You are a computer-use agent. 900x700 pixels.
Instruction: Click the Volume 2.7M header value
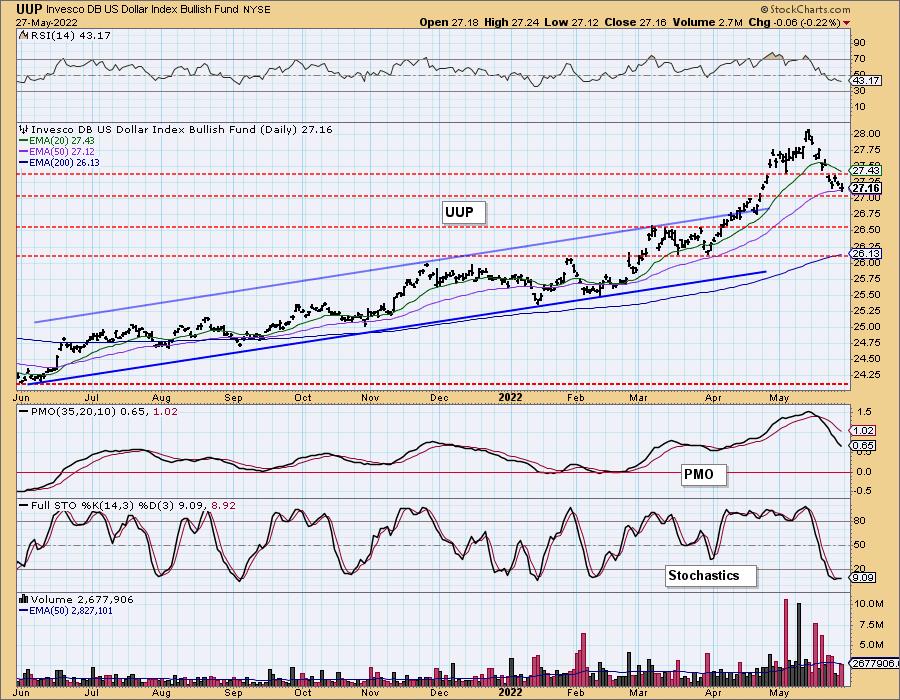pyautogui.click(x=706, y=22)
